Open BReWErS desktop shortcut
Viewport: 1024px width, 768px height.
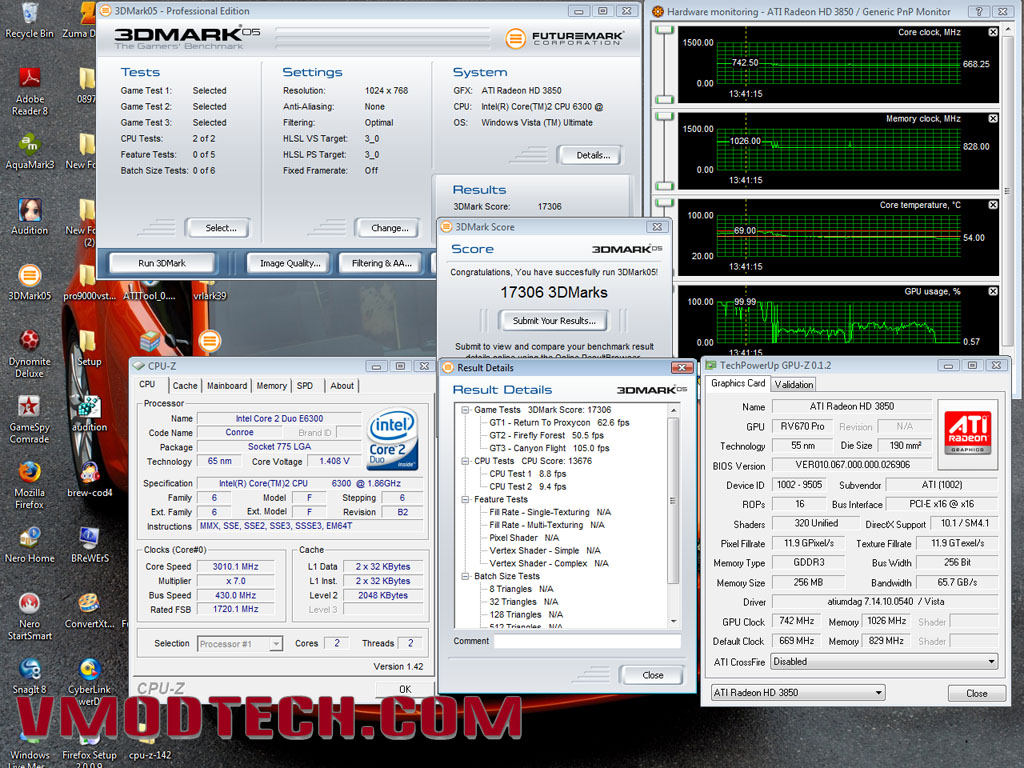(89, 545)
